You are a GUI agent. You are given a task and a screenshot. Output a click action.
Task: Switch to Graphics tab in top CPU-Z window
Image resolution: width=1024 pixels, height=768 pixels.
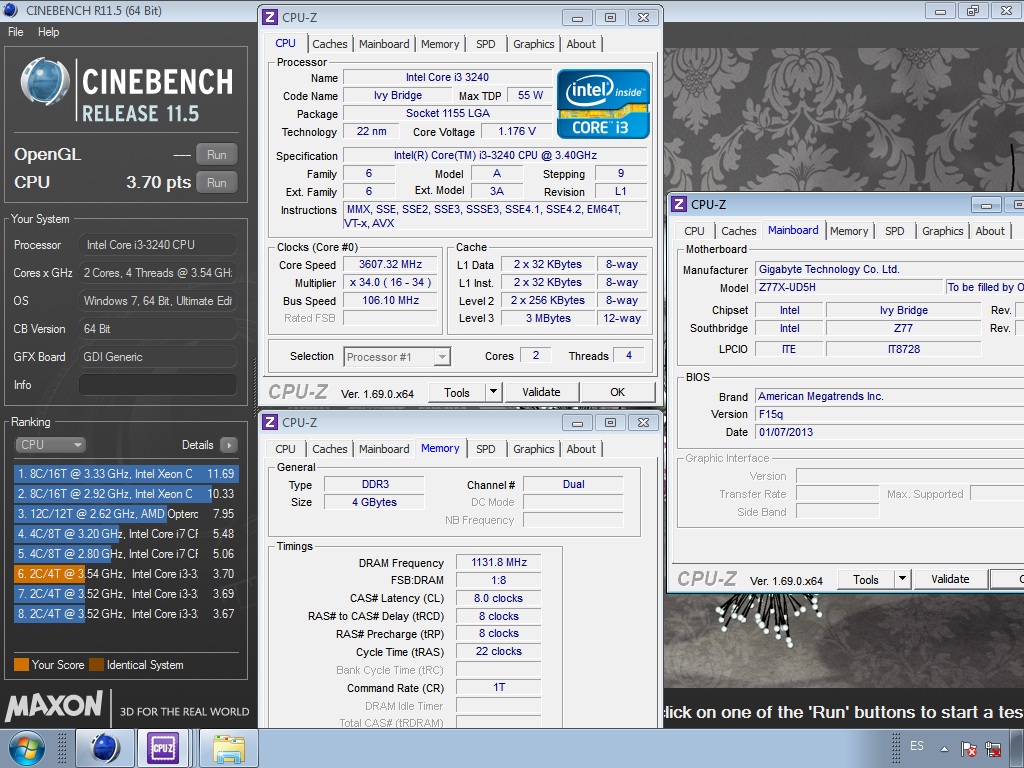[x=534, y=44]
